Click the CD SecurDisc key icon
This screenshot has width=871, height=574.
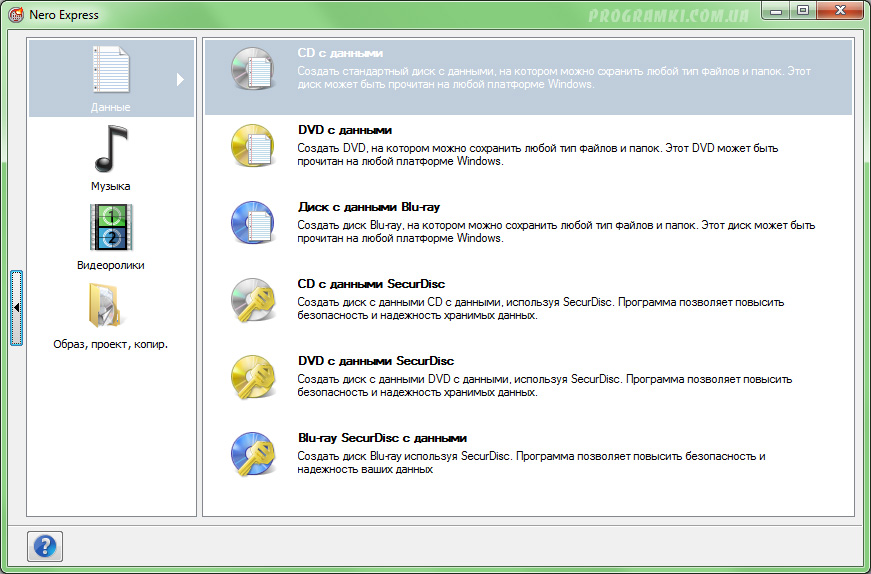(x=253, y=300)
